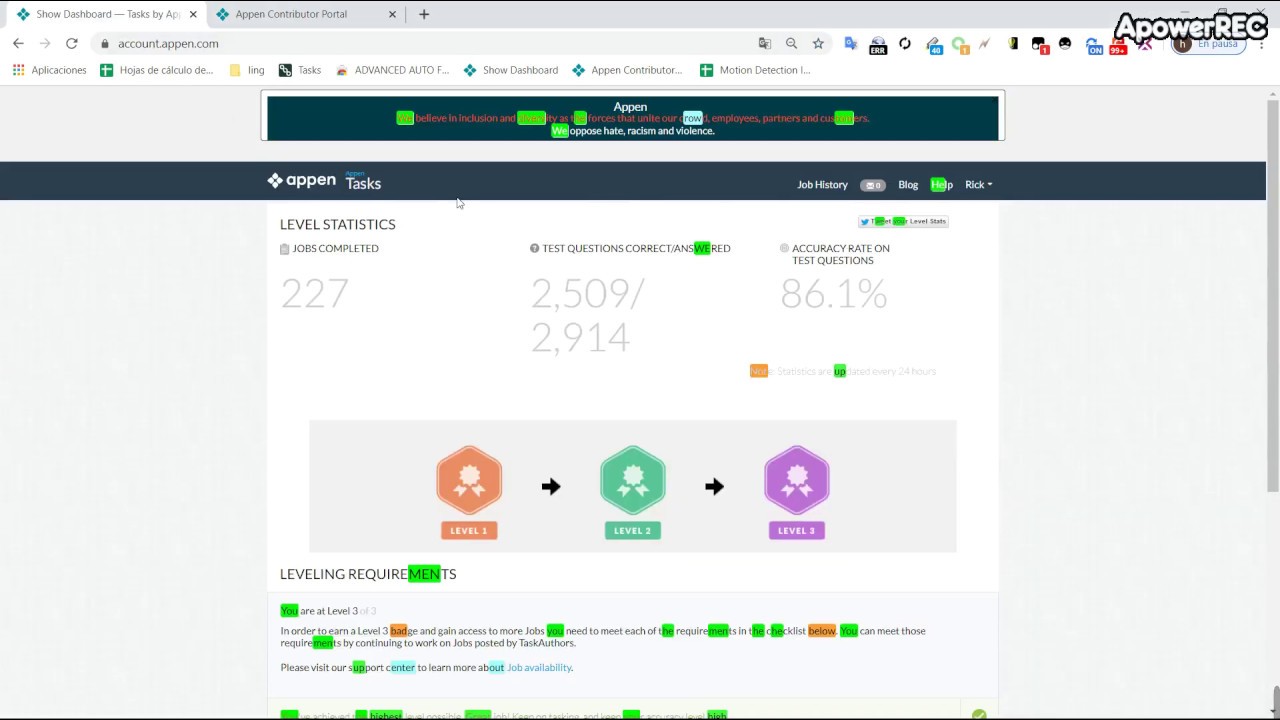Click the page's vertical scrollbar thumb
This screenshot has width=1280, height=720.
tap(1272, 295)
